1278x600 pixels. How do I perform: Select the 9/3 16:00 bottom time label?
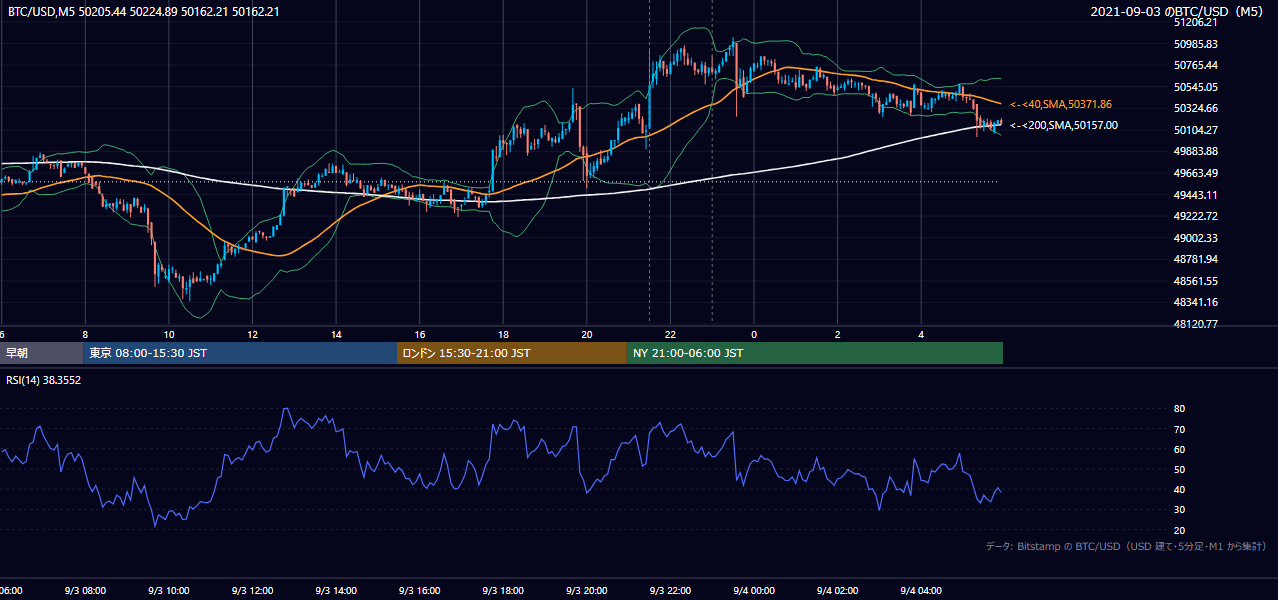(420, 592)
